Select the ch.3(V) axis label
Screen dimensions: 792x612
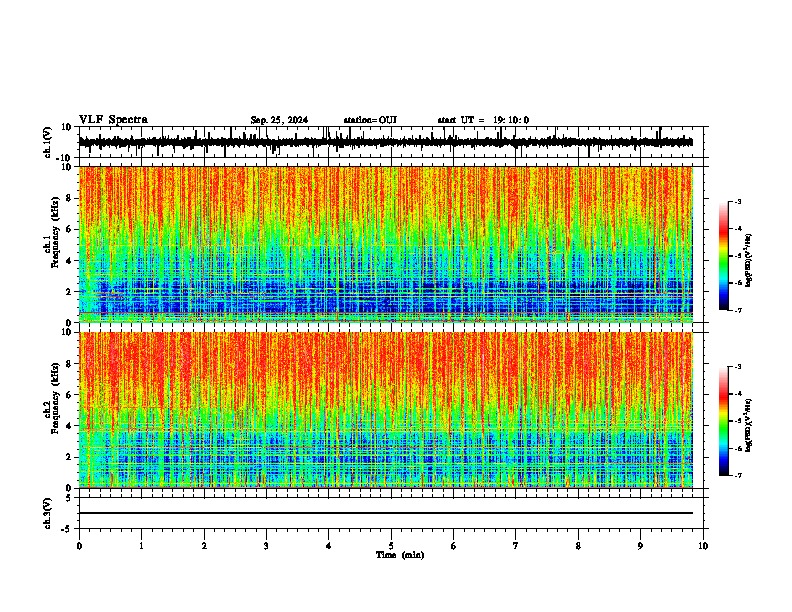pyautogui.click(x=48, y=513)
